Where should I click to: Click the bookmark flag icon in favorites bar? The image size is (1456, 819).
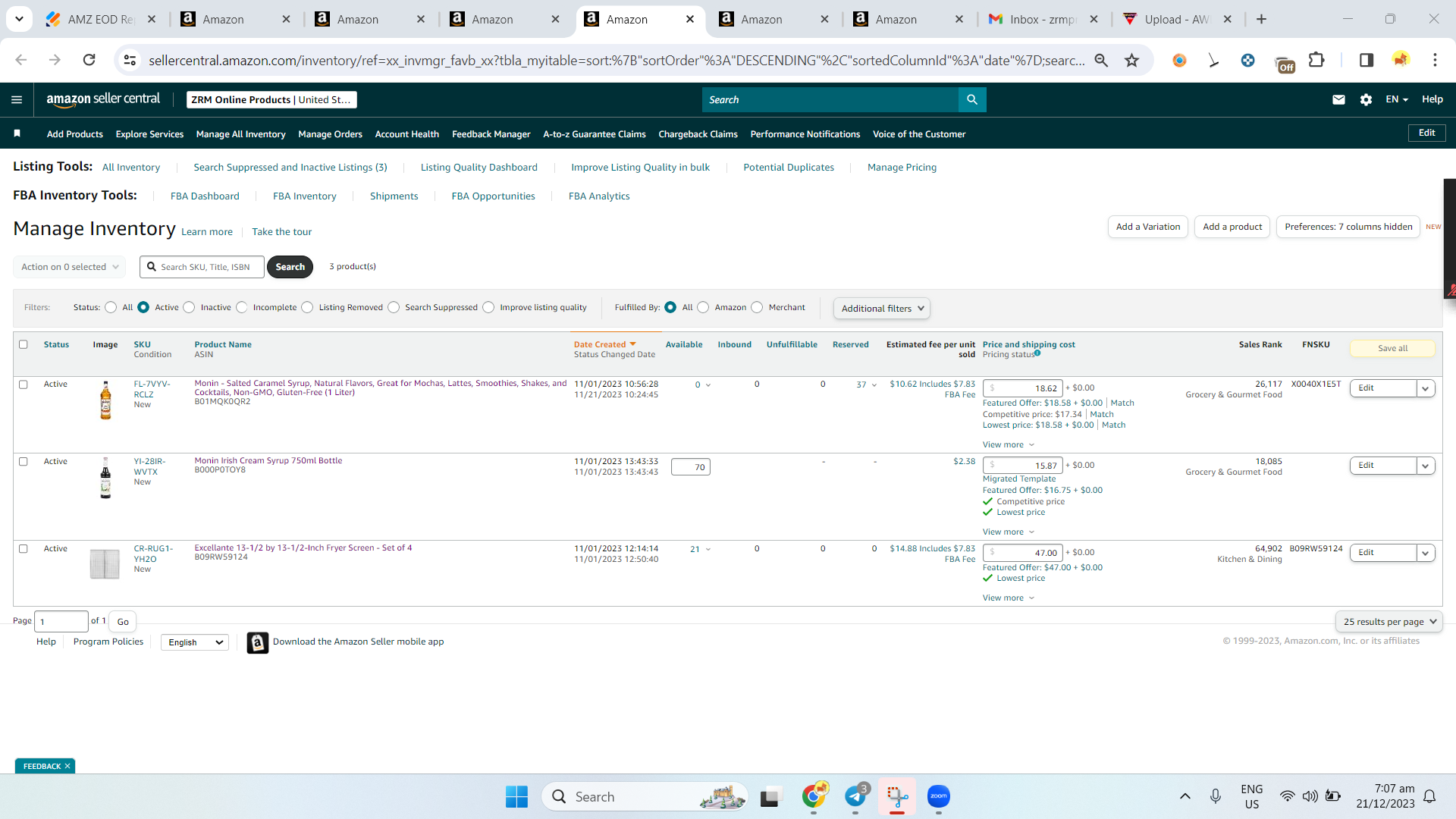click(17, 133)
